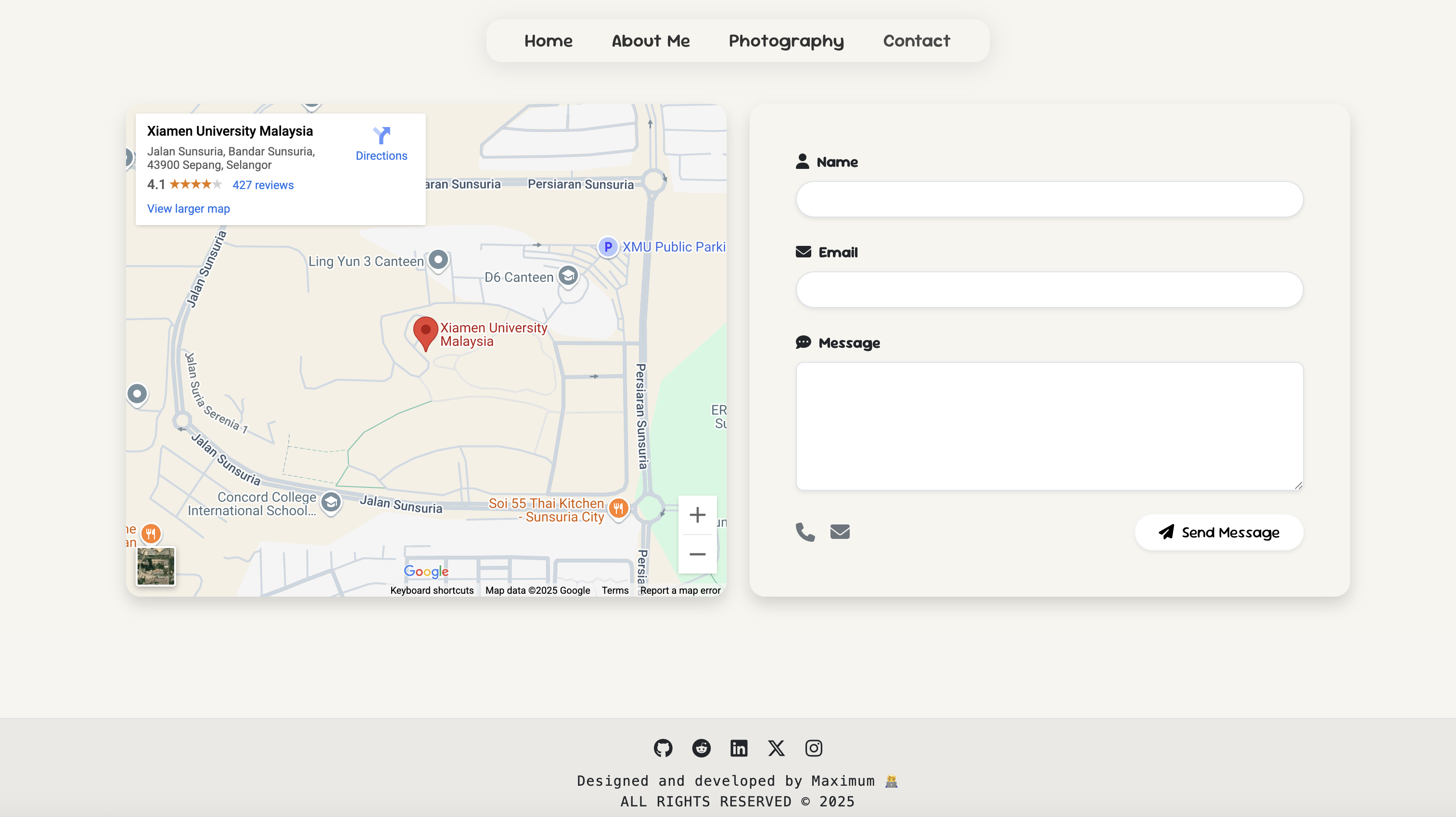This screenshot has width=1456, height=817.
Task: Click the phone icon below the message box
Action: (805, 532)
